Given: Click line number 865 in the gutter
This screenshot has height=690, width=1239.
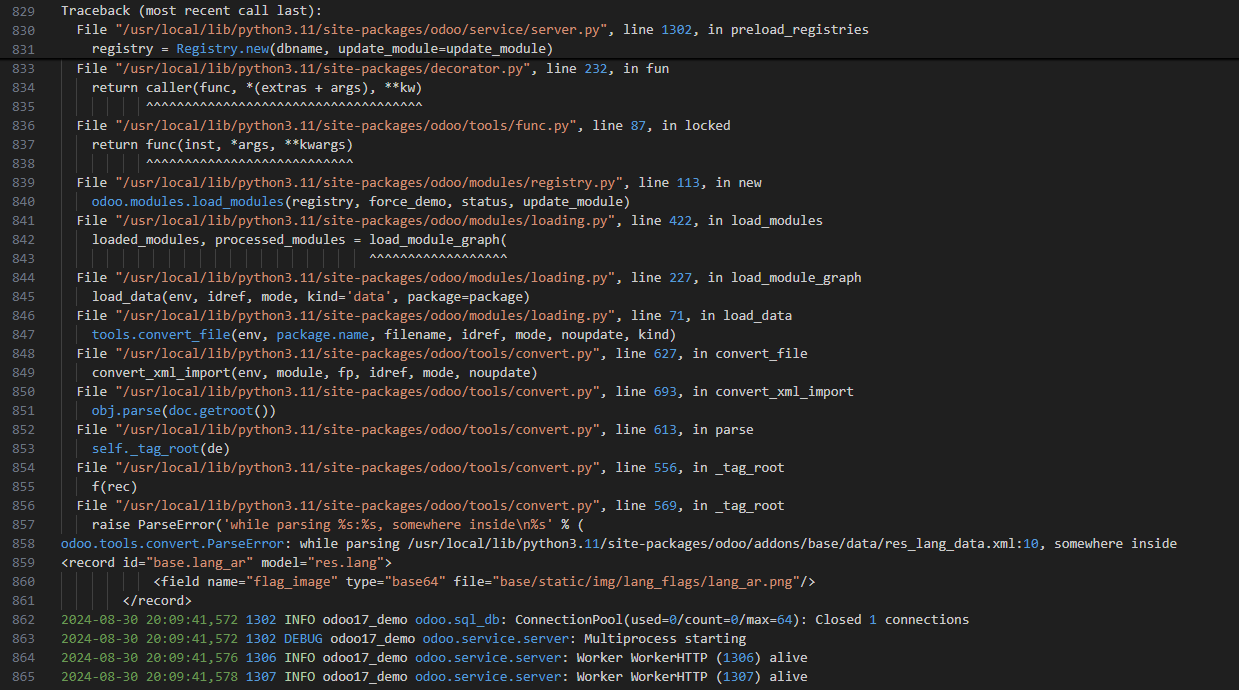Looking at the screenshot, I should pos(24,676).
